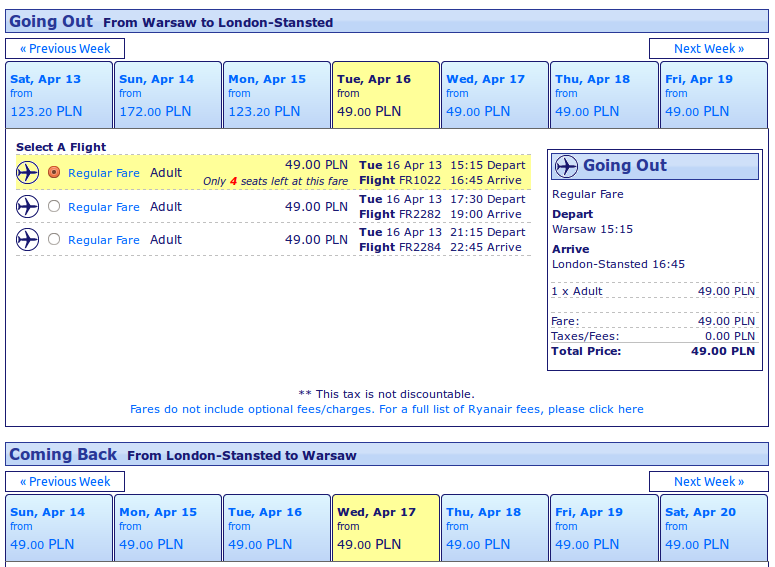Go to Previous Week for Going Out
775x567 pixels.
(x=65, y=48)
